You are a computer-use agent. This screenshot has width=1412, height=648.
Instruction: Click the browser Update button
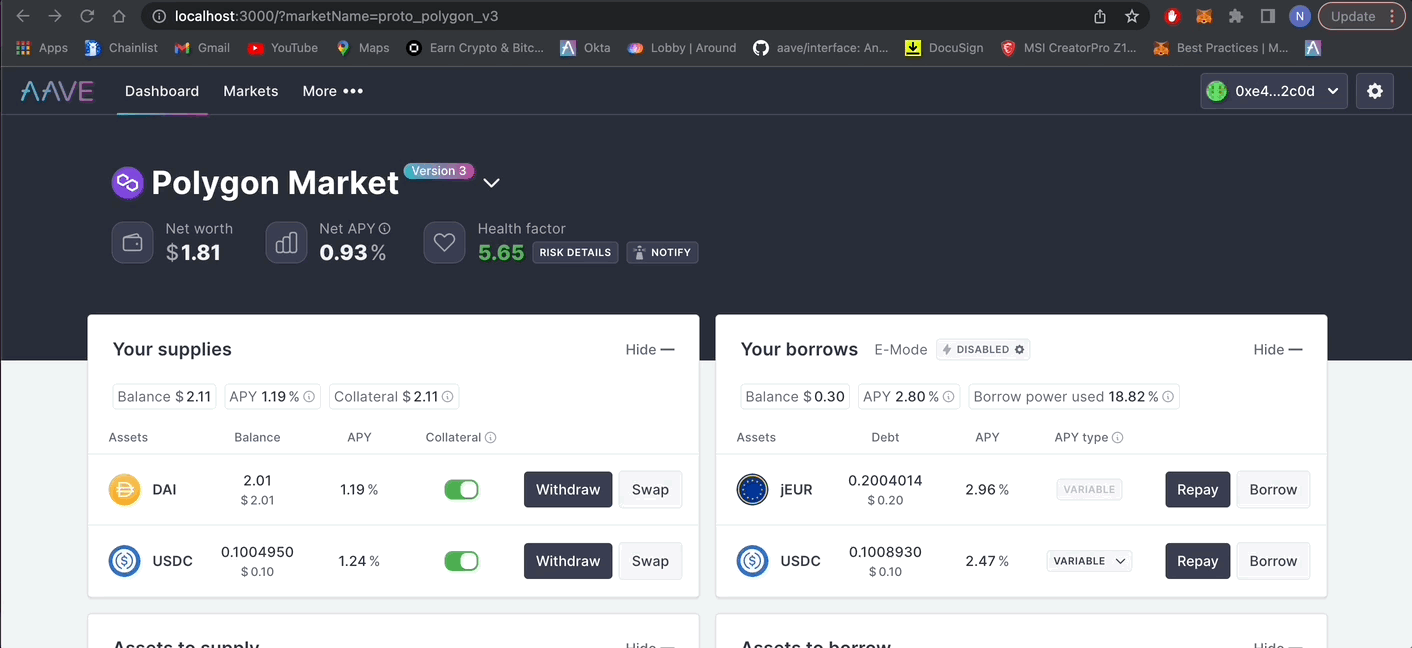point(1361,16)
